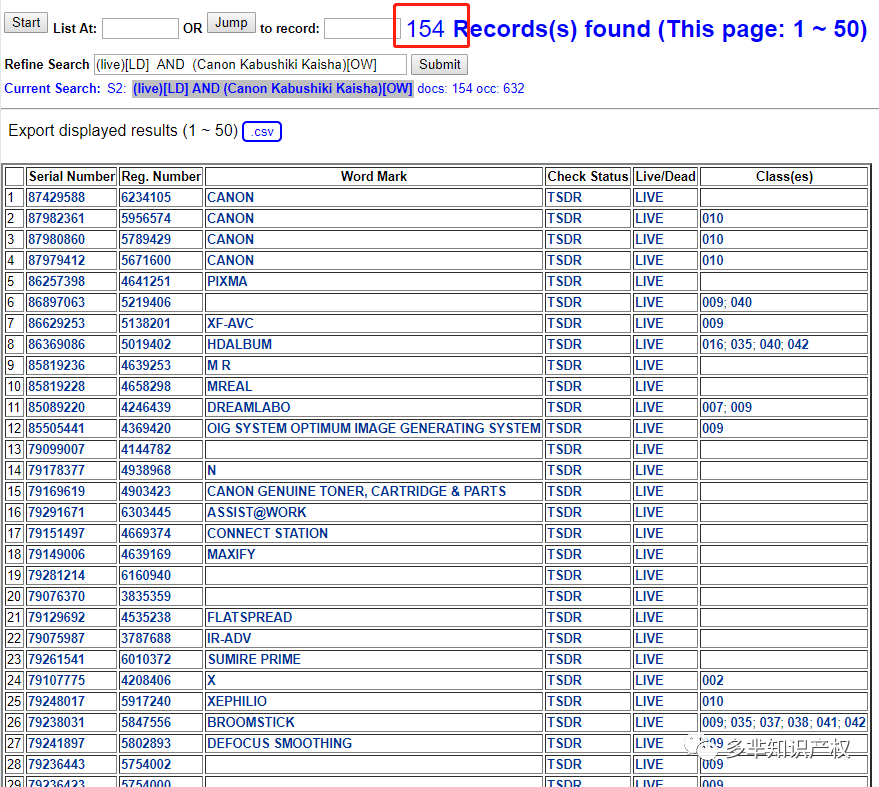
Task: Click the 009; 040 classes entry
Action: [727, 303]
